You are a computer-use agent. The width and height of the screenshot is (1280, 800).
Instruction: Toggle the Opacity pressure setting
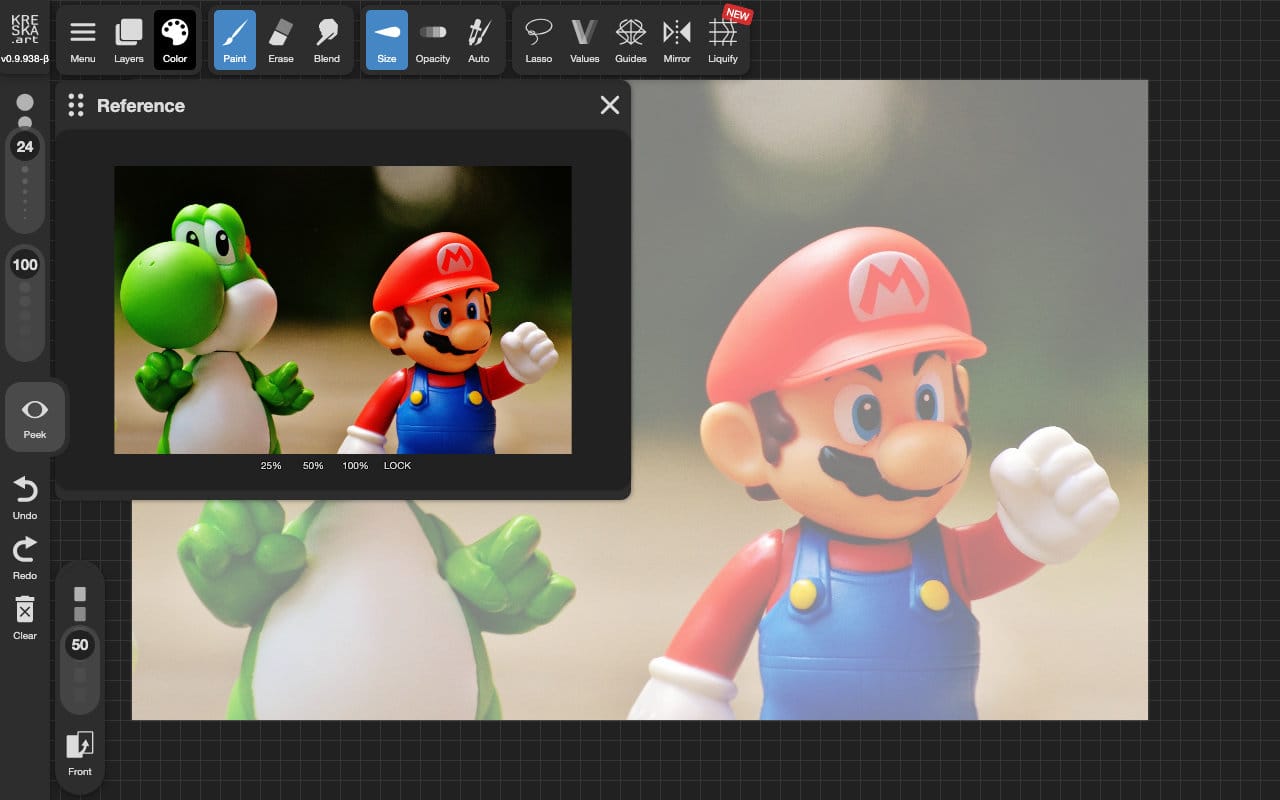click(433, 40)
